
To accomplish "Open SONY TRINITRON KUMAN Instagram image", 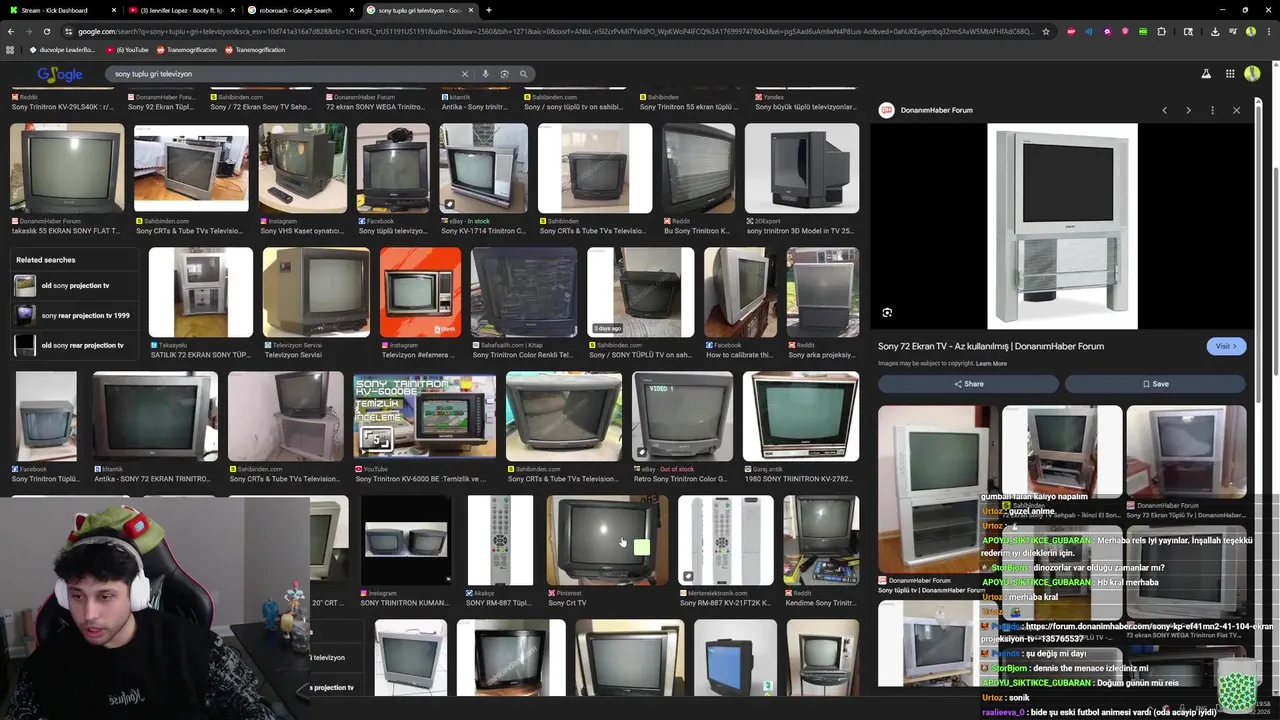I will pos(406,540).
